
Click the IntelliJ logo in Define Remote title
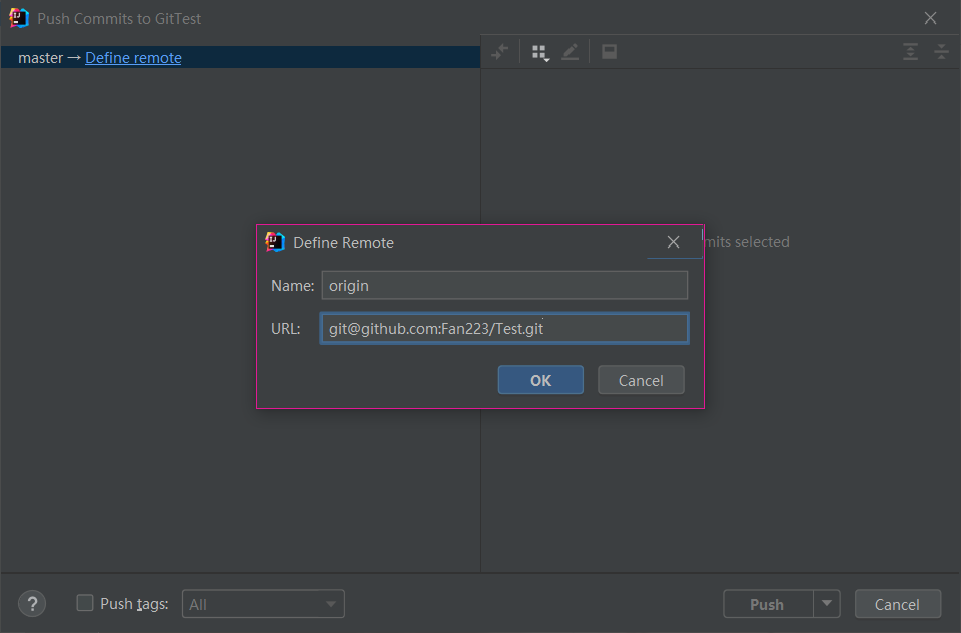coord(275,243)
